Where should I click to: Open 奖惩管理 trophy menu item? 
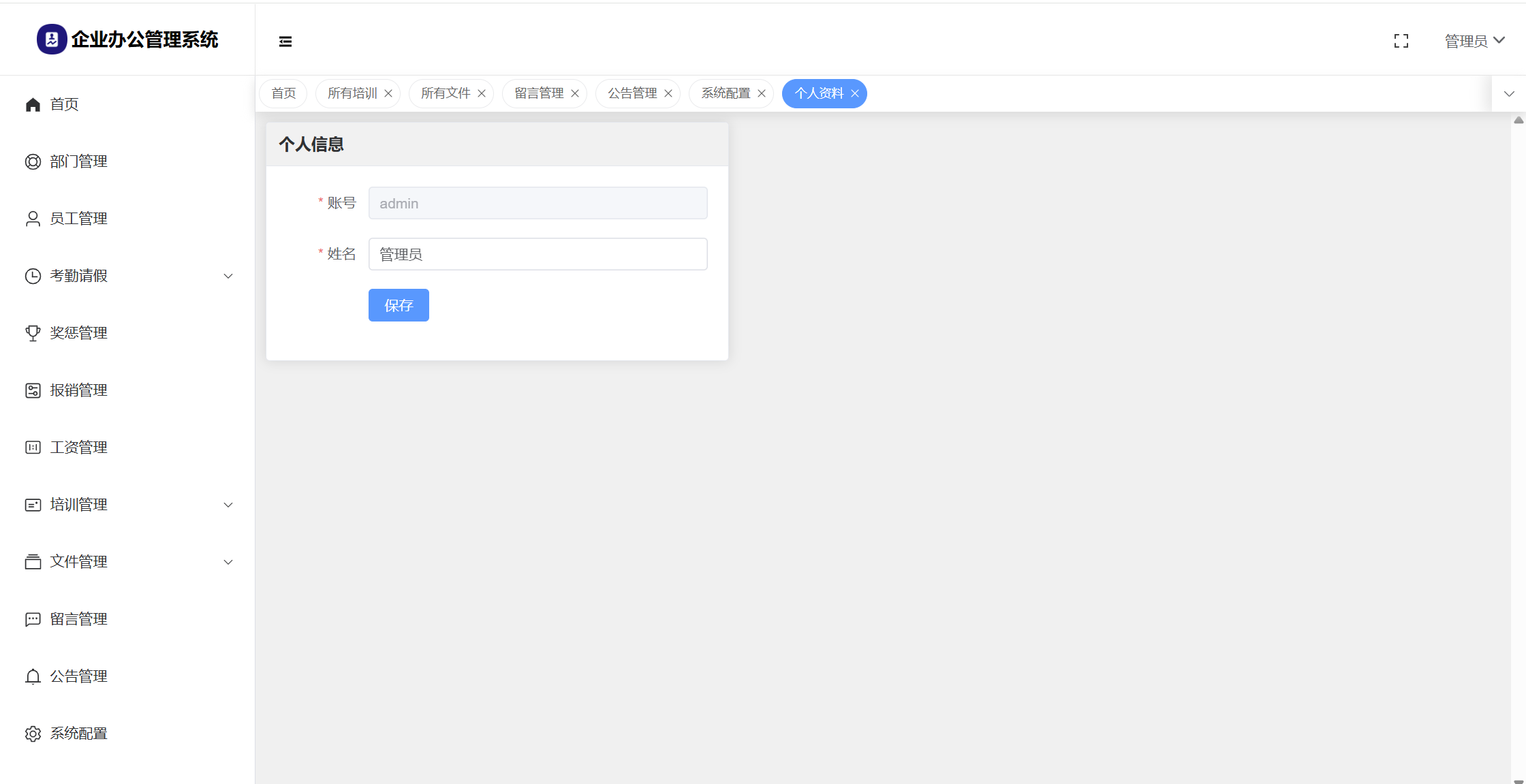pos(78,333)
